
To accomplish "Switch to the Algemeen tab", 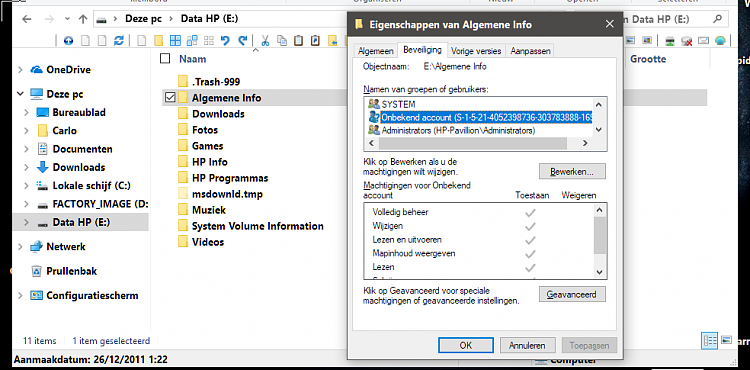I will coord(376,51).
